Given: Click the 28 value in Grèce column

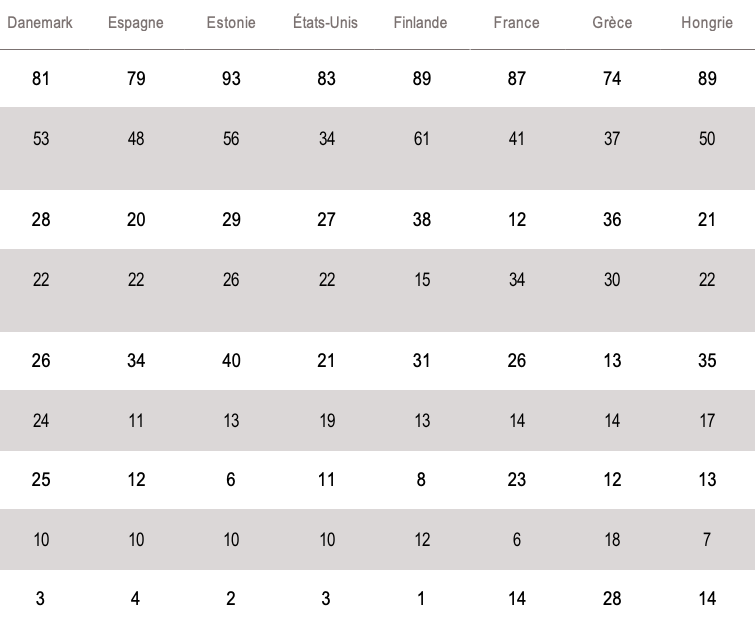Looking at the screenshot, I should click(612, 599).
